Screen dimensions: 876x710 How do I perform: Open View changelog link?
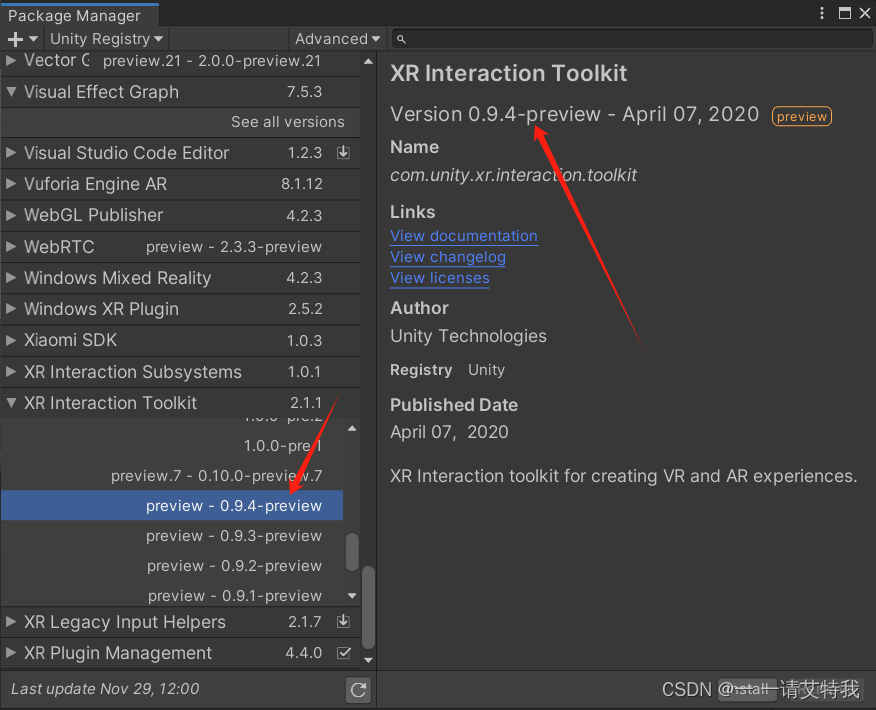[448, 257]
